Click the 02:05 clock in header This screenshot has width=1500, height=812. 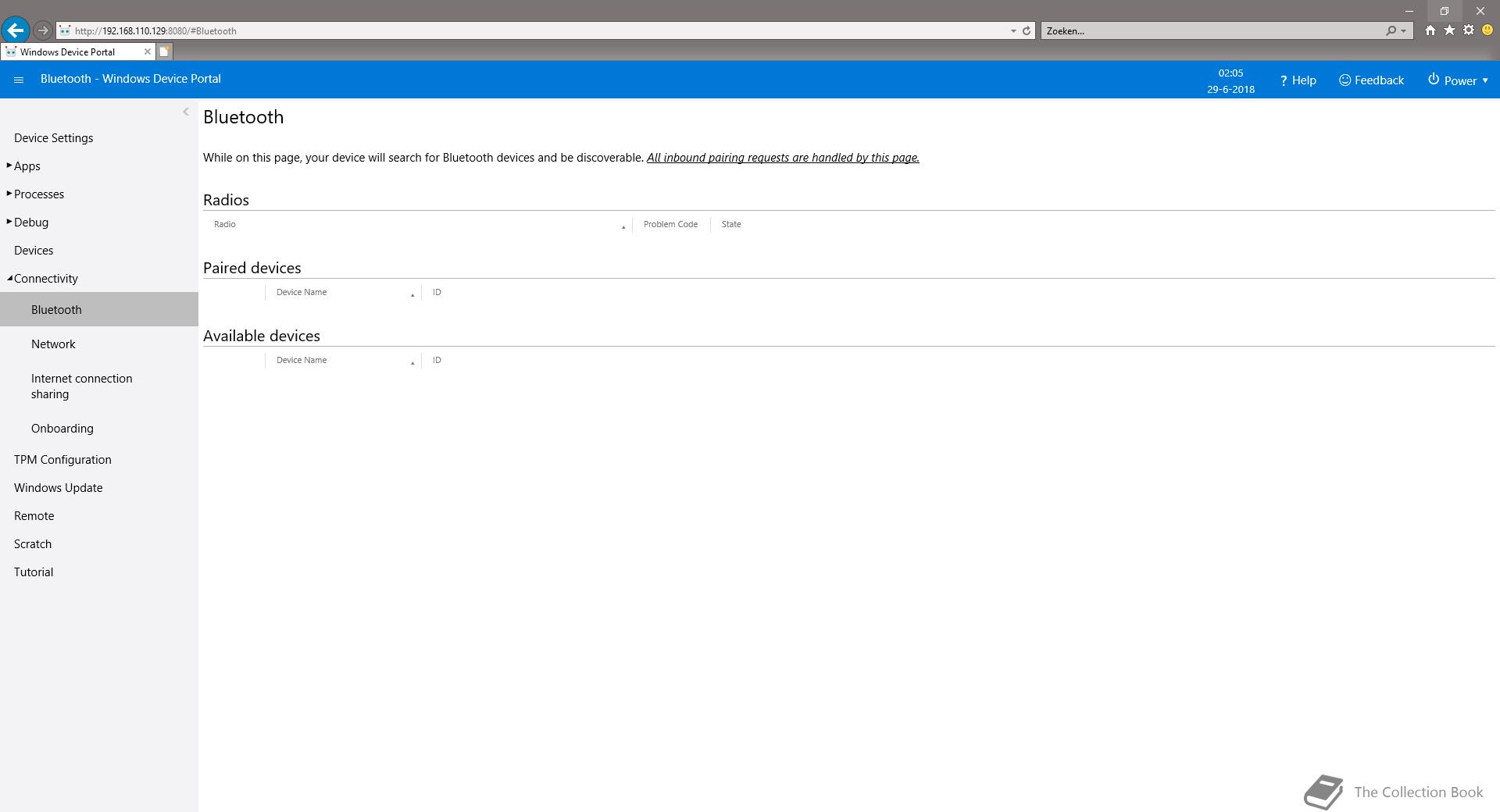(x=1230, y=73)
